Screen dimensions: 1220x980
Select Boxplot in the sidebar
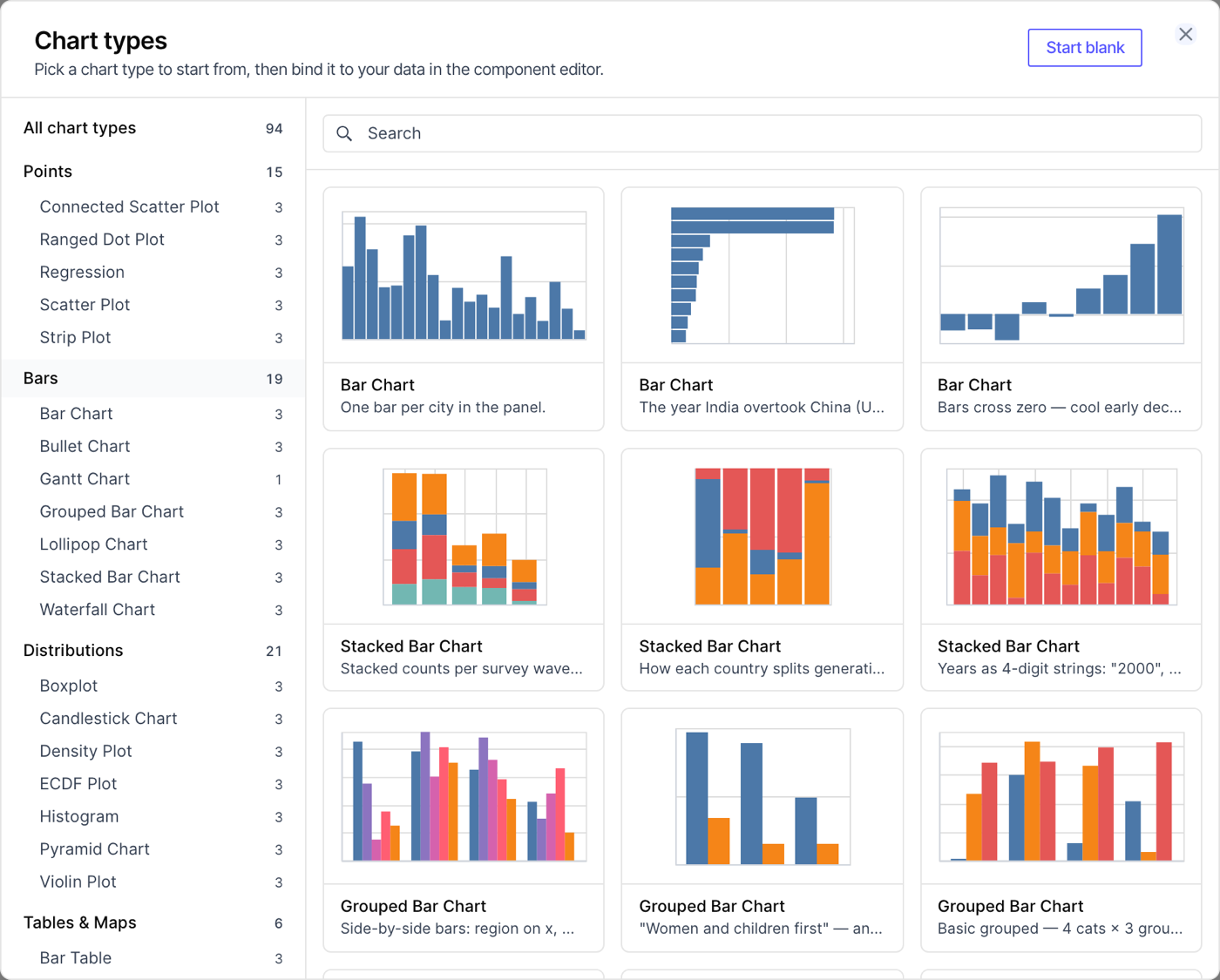point(153,686)
